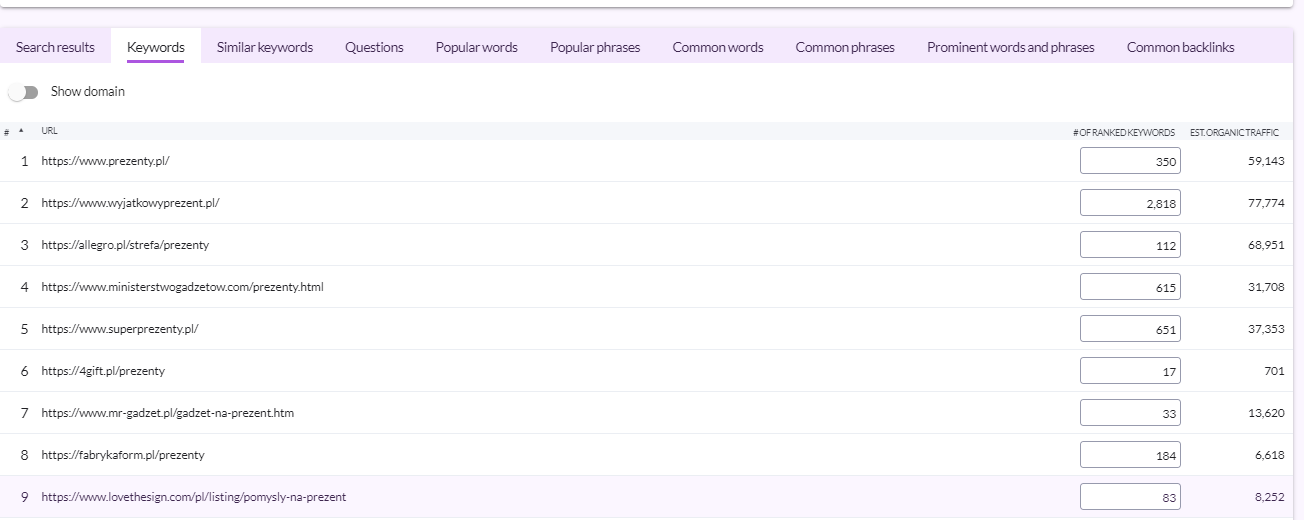This screenshot has width=1304, height=520.
Task: Open the fabrykaform.pl/prezenty URL
Action: (x=123, y=455)
